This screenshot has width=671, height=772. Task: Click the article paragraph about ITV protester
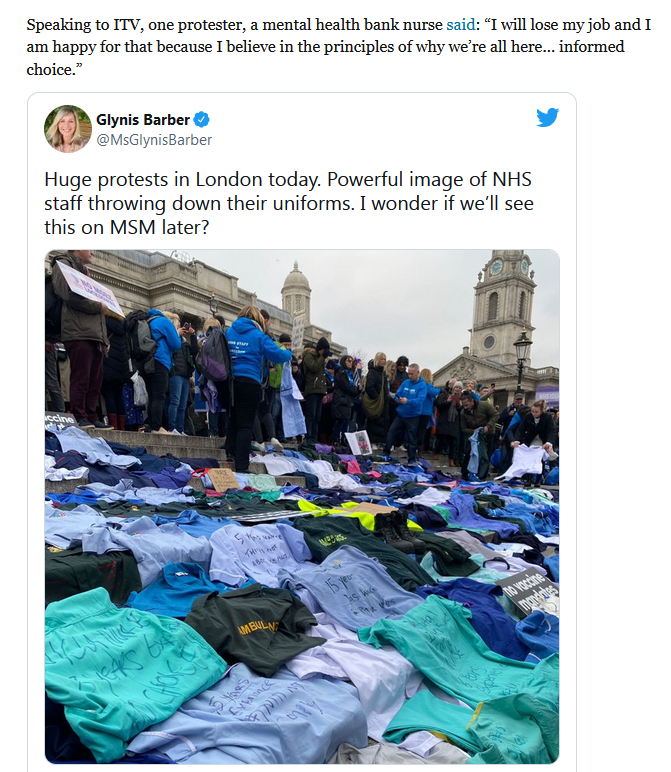[338, 47]
